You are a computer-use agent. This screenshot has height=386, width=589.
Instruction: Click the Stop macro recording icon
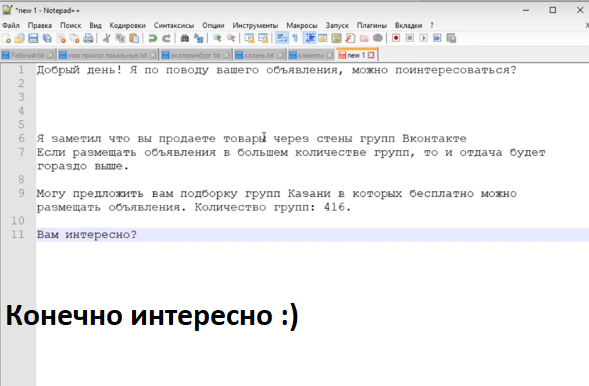(410, 38)
